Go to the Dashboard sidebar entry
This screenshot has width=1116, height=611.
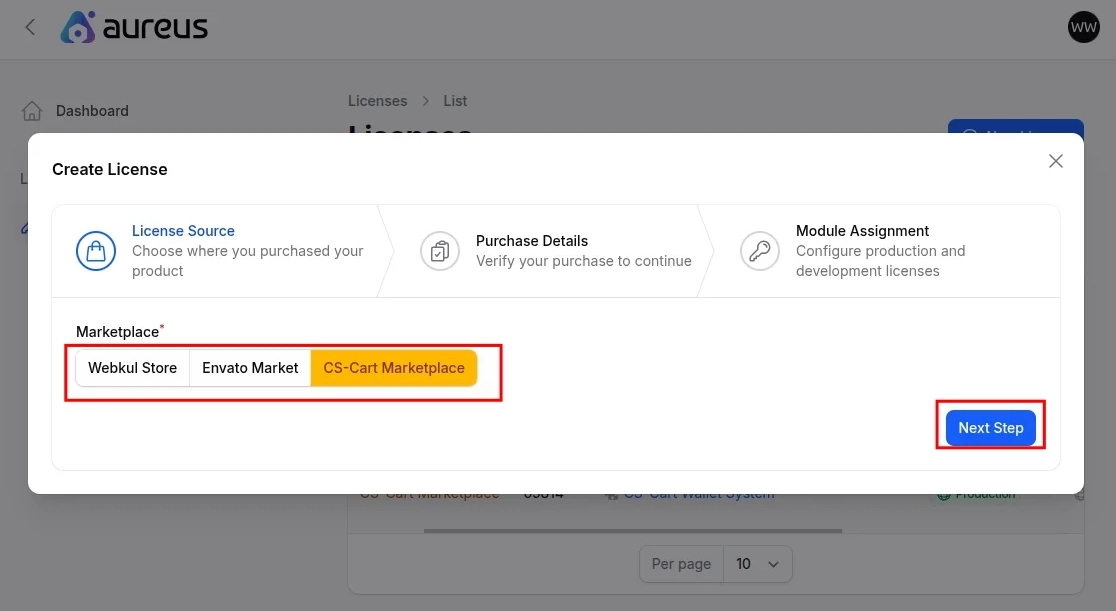click(92, 110)
